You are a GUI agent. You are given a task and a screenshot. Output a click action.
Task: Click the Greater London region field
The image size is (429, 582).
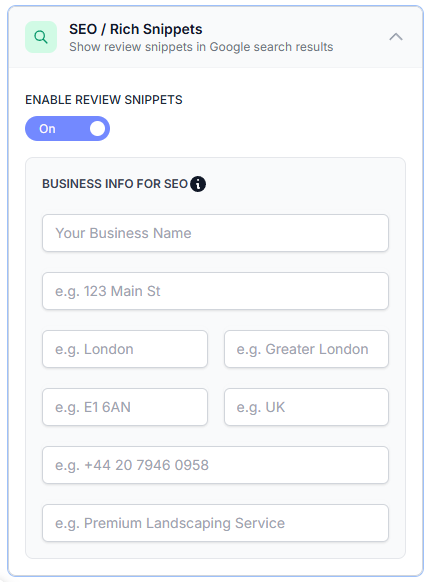306,349
